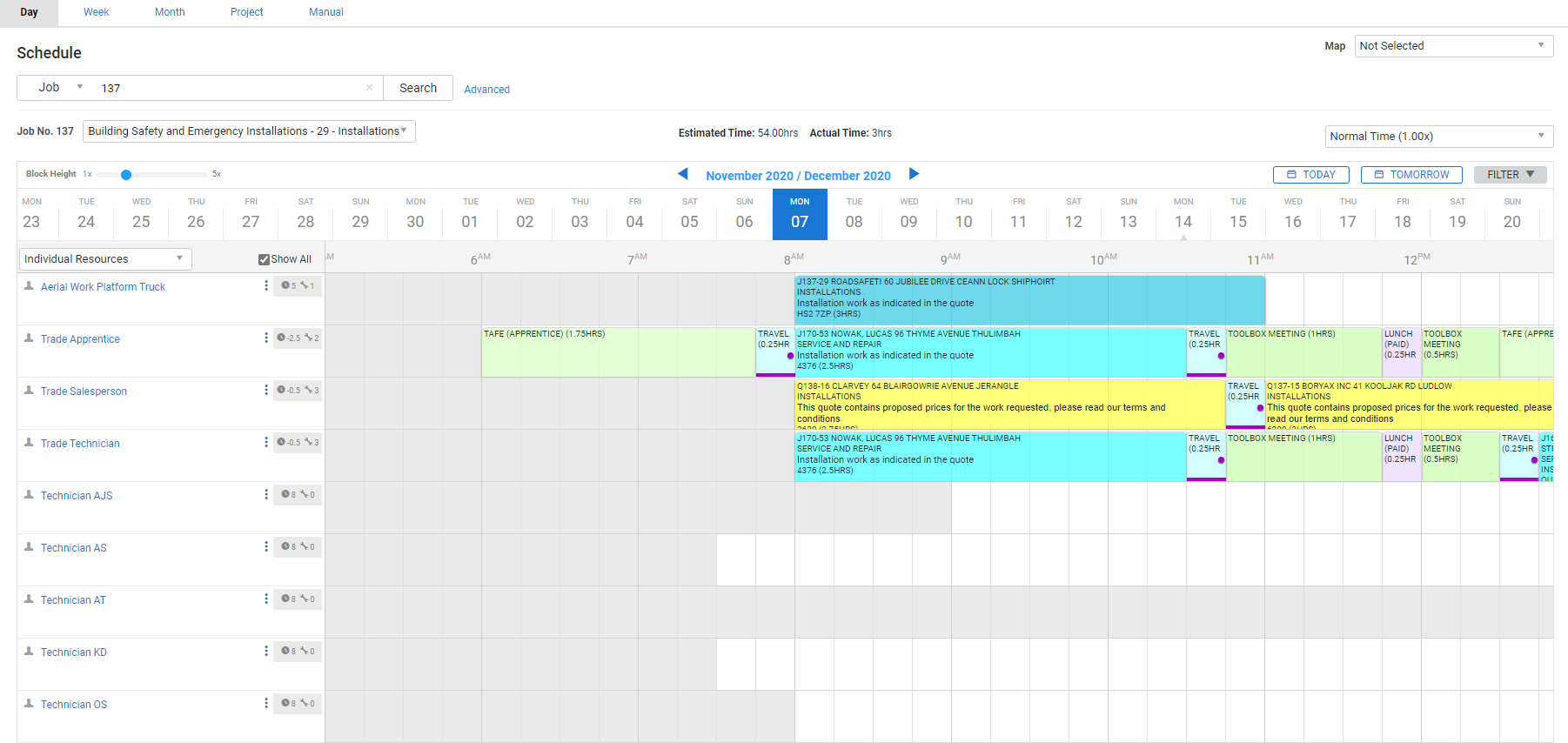The image size is (1568, 743).
Task: Click person icon beside Trade Salesperson
Action: coord(29,390)
